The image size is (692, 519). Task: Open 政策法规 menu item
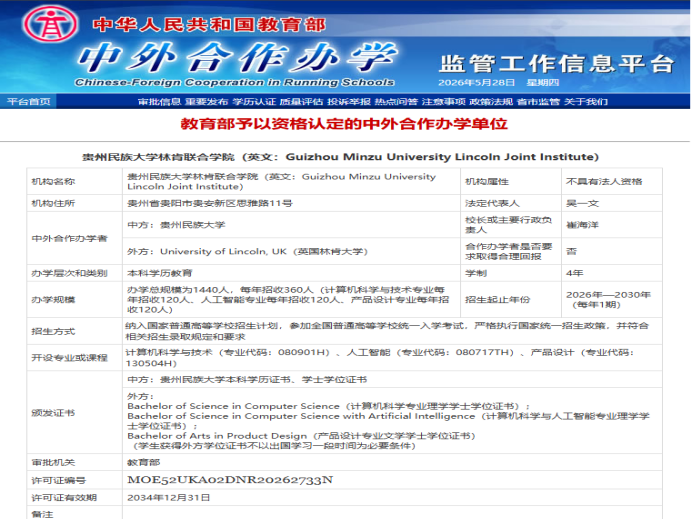coord(491,102)
